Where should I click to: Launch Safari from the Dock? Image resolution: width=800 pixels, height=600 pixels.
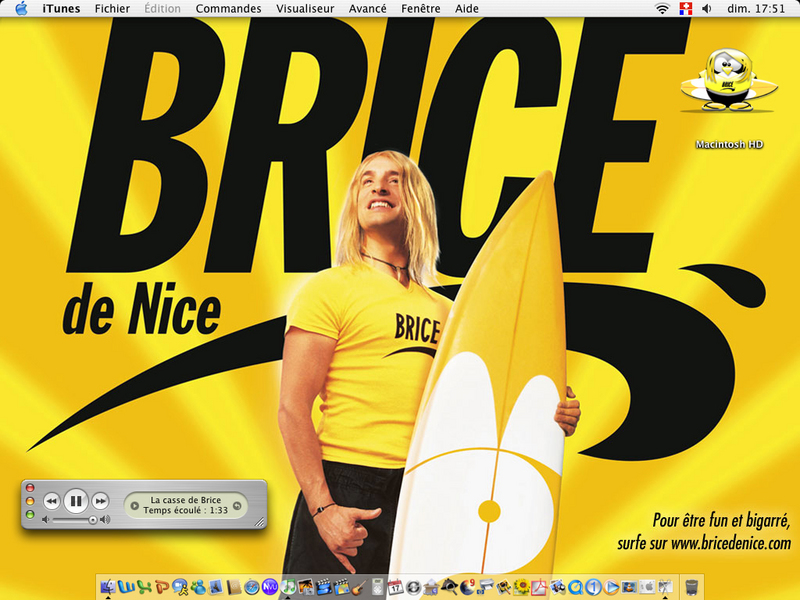[252, 587]
